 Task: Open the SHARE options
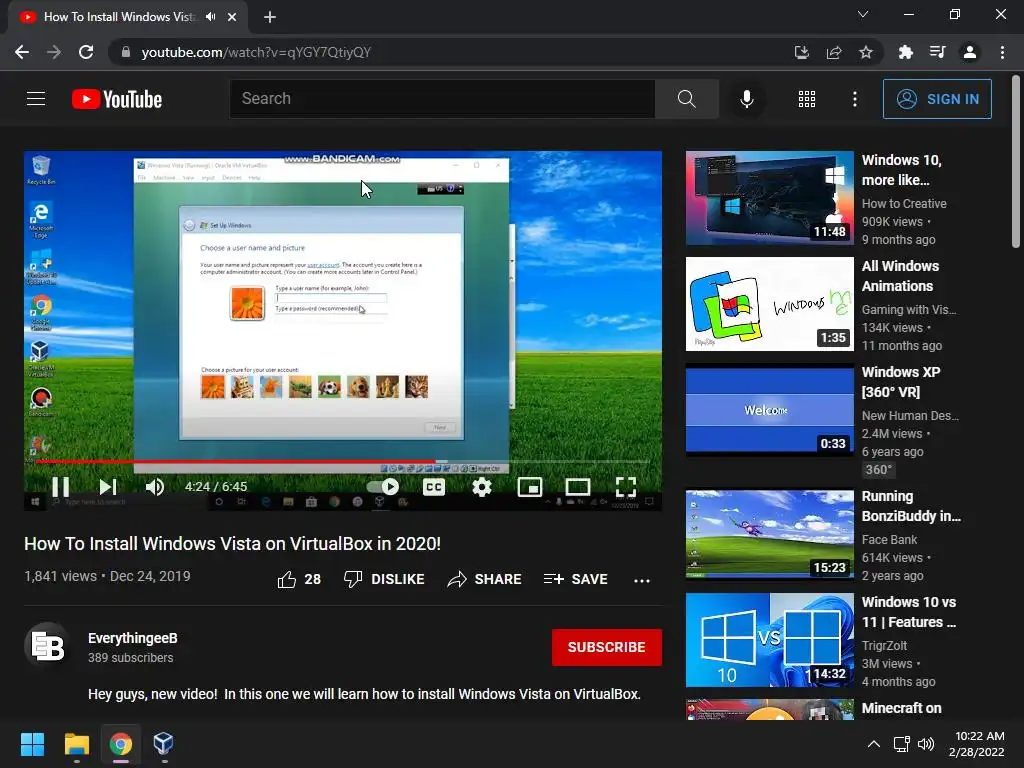pyautogui.click(x=484, y=579)
